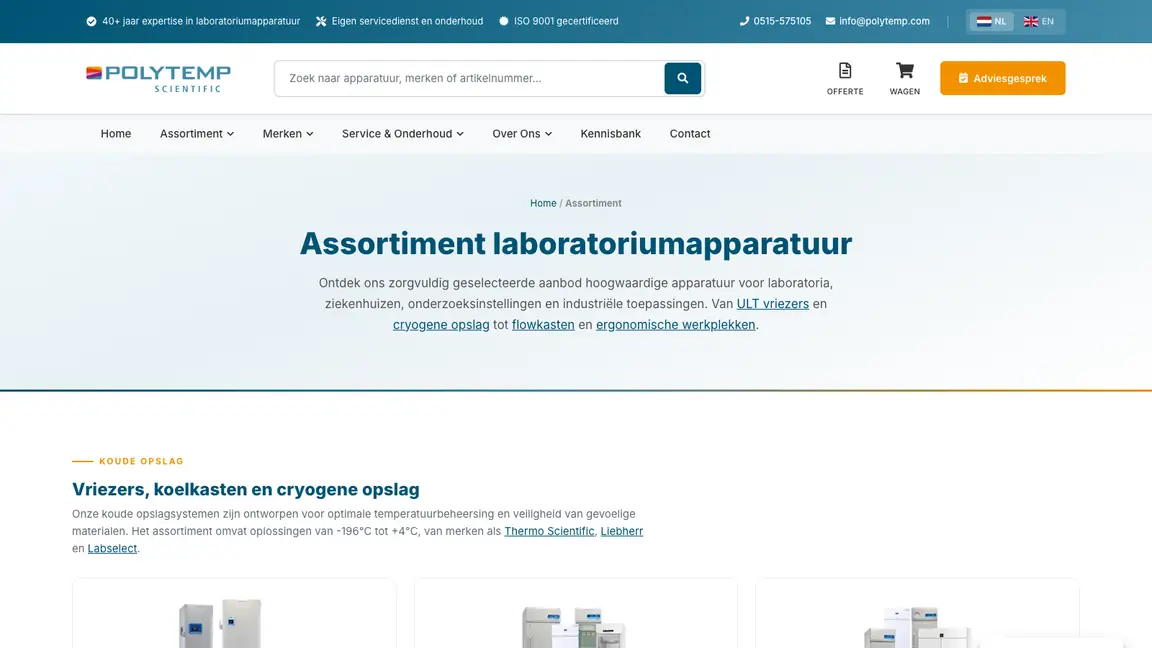Click the OFFERTE label text
This screenshot has height=648, width=1152.
[845, 92]
